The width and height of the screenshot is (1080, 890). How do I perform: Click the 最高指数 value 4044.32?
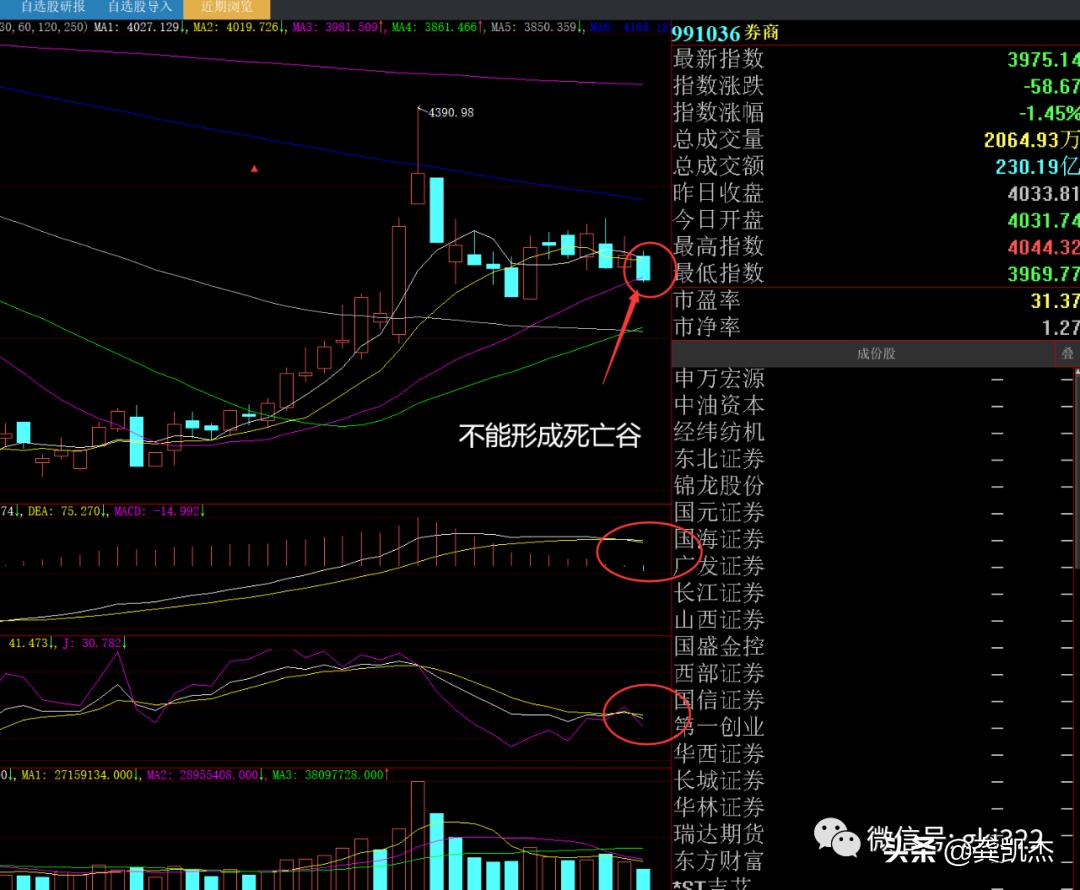click(1043, 248)
